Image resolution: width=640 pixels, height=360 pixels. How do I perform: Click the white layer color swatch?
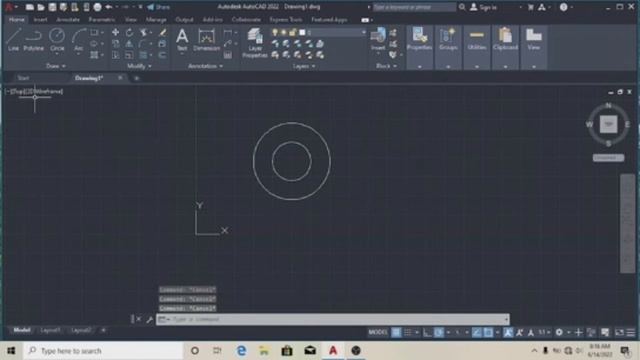(302, 32)
